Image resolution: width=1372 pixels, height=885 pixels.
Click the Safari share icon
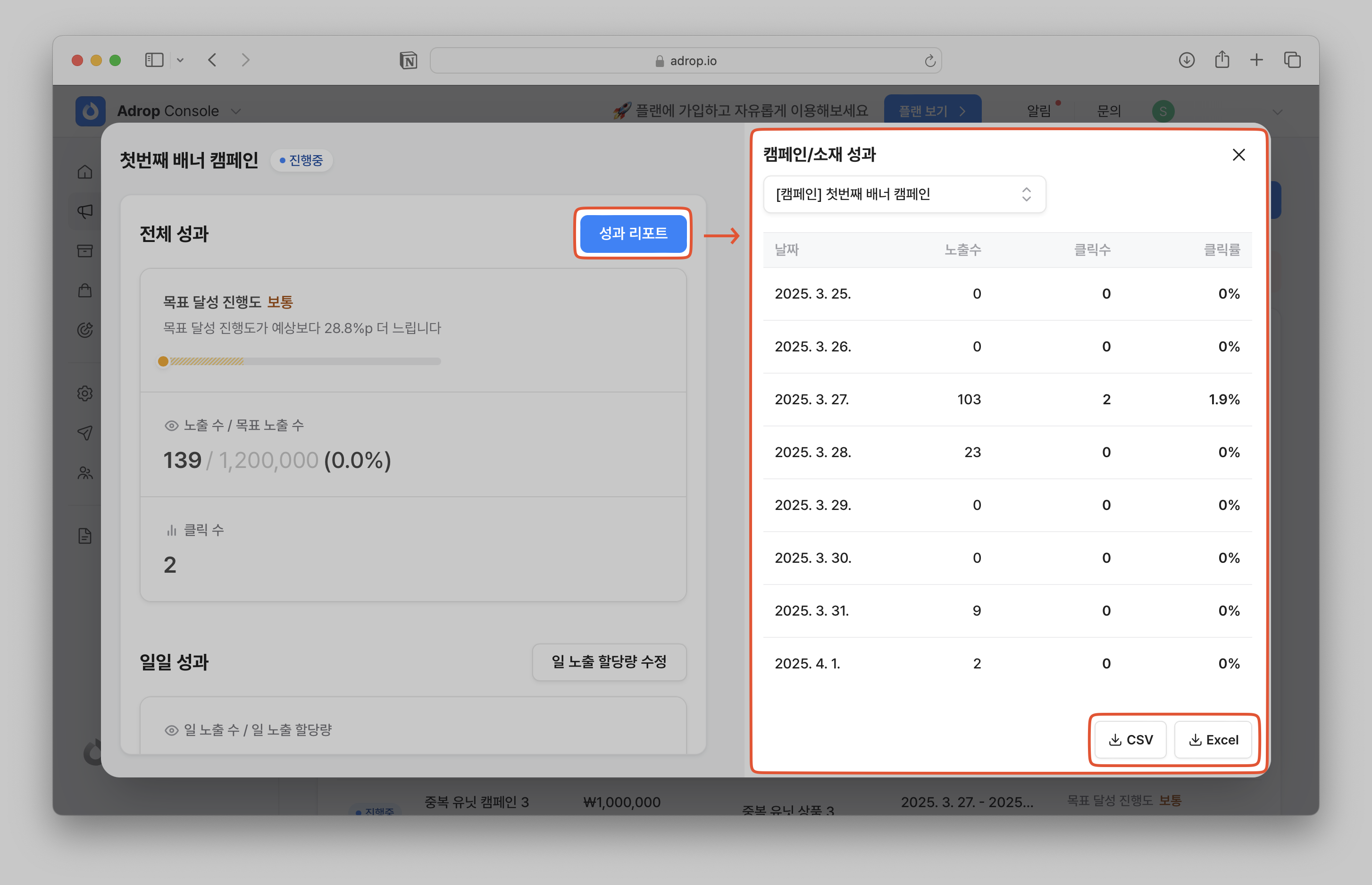tap(1222, 60)
